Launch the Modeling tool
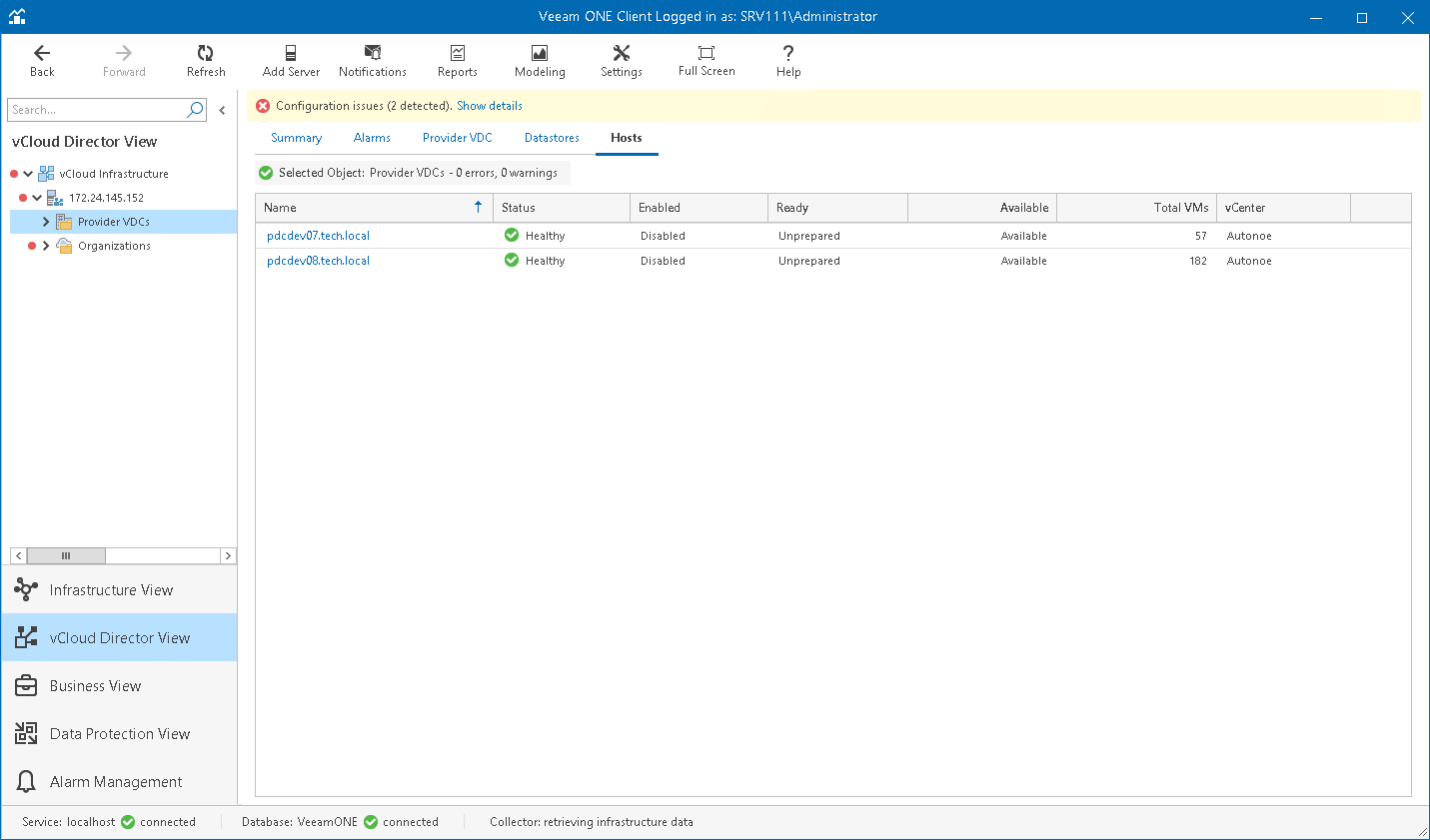This screenshot has width=1430, height=840. tap(540, 60)
